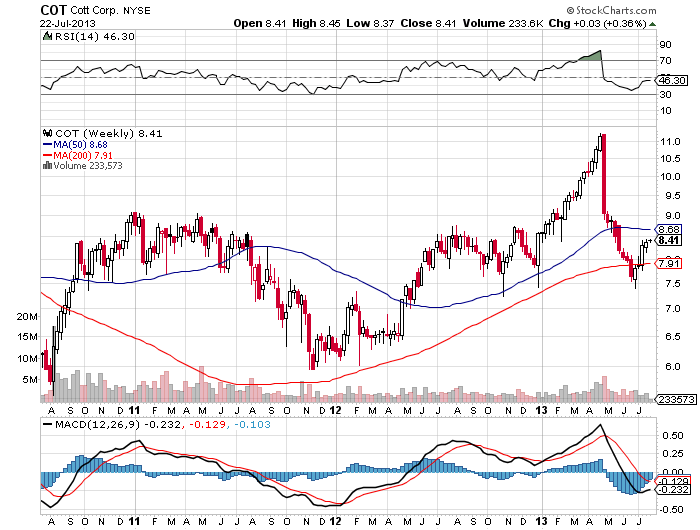Click the green up-arrow next to Chg
Viewport: 700px width, 530px height.
click(x=653, y=24)
